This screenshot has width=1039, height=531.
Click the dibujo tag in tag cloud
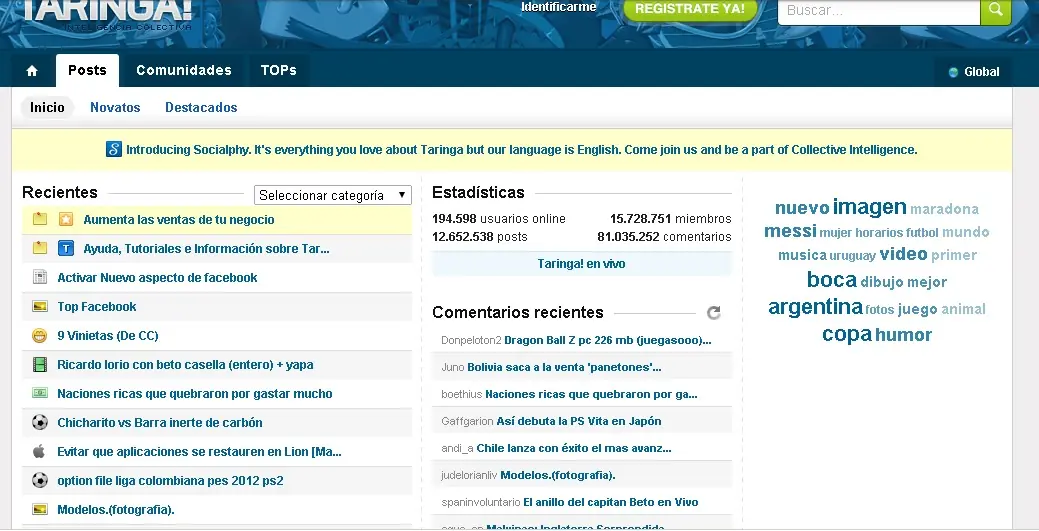click(882, 282)
